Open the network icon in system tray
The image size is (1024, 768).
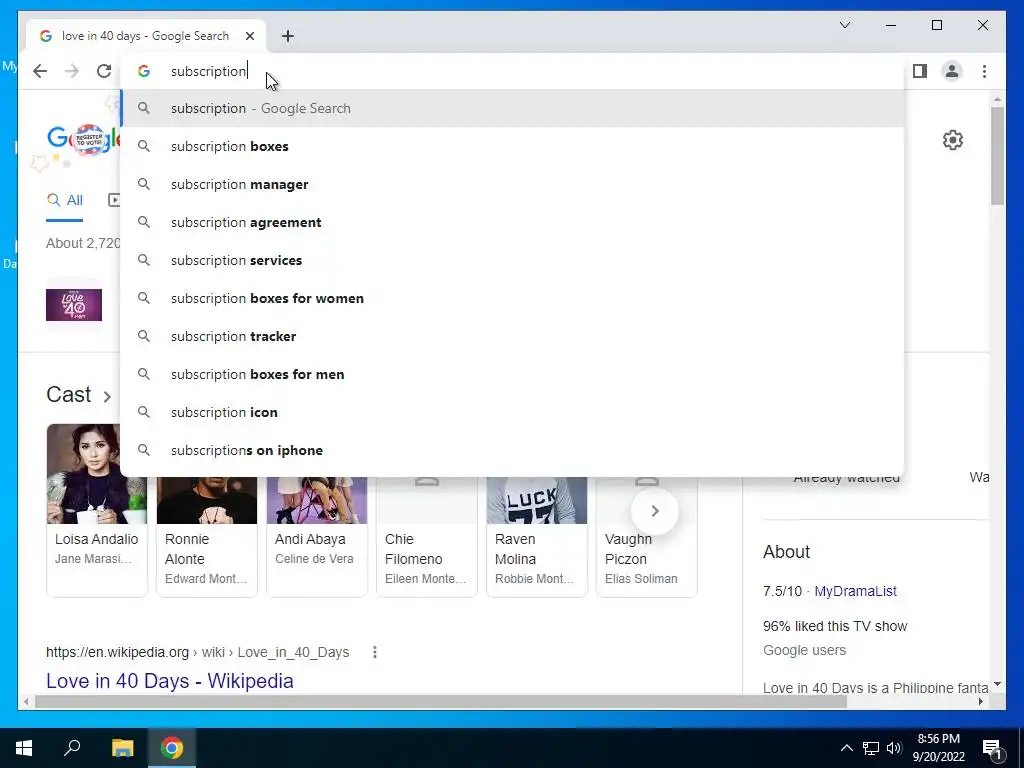coord(871,748)
